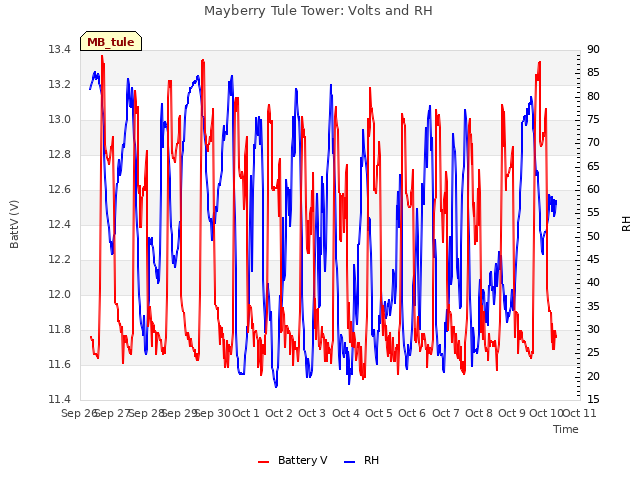Click the 45 tick on the RH axis
The image size is (640, 480).
tap(593, 260)
